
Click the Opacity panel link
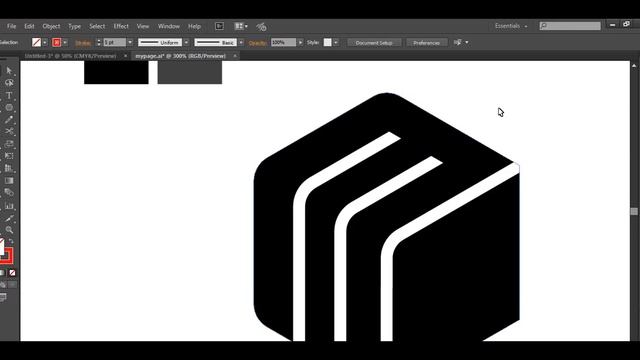coord(258,43)
